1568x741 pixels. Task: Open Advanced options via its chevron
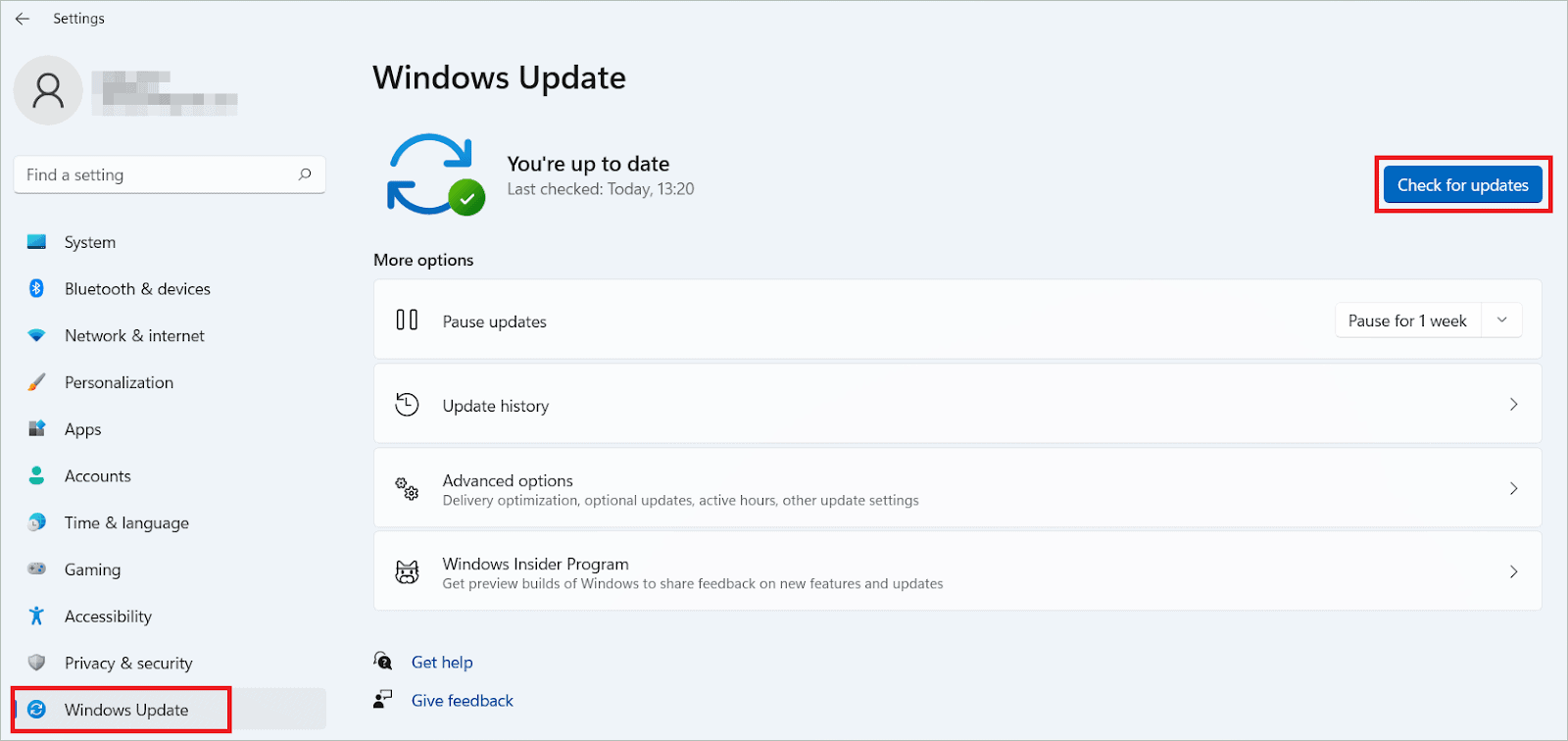pos(1514,488)
